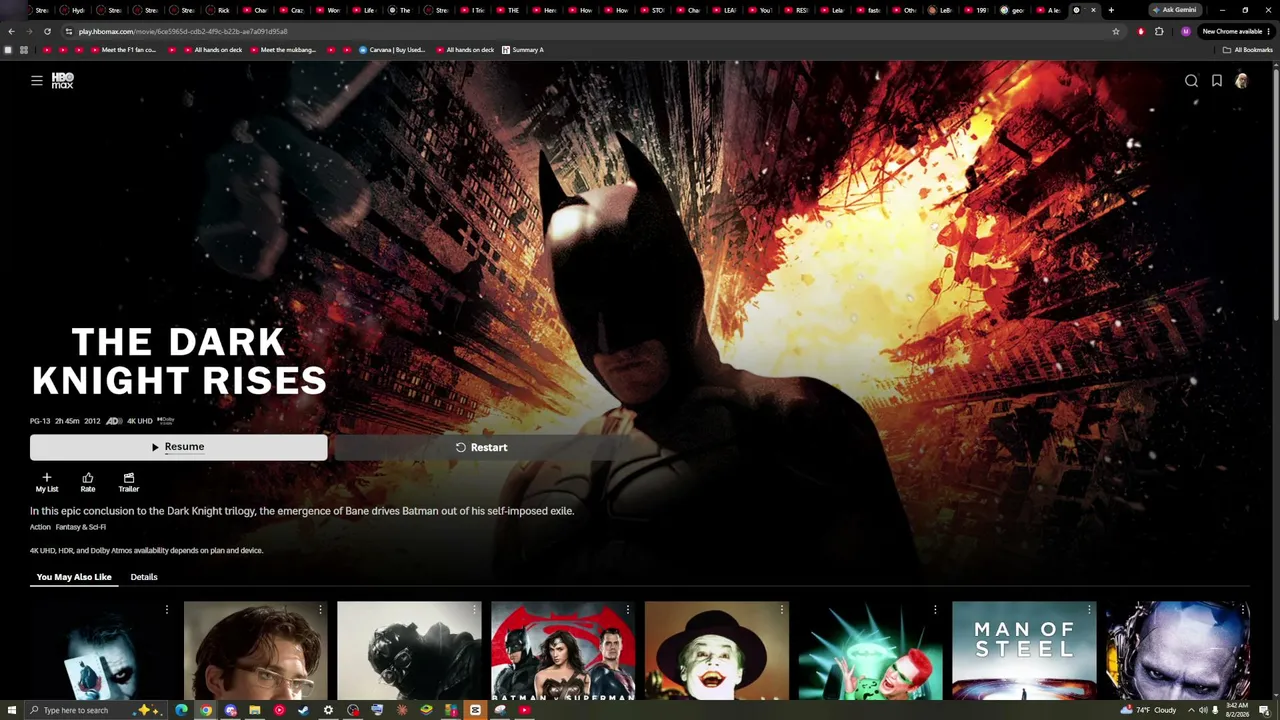
Task: Open Ask Gemini in Chrome
Action: [1175, 10]
